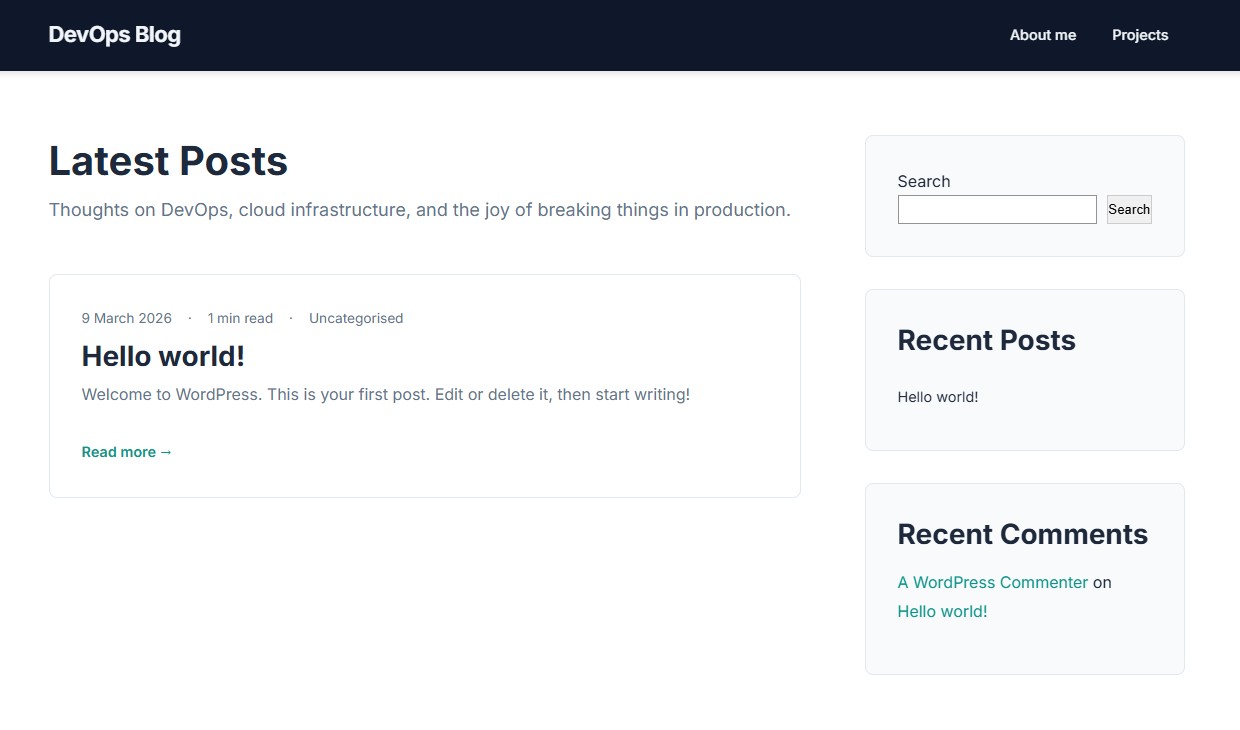
Task: Open the Hello world! post title heading
Action: coord(163,356)
